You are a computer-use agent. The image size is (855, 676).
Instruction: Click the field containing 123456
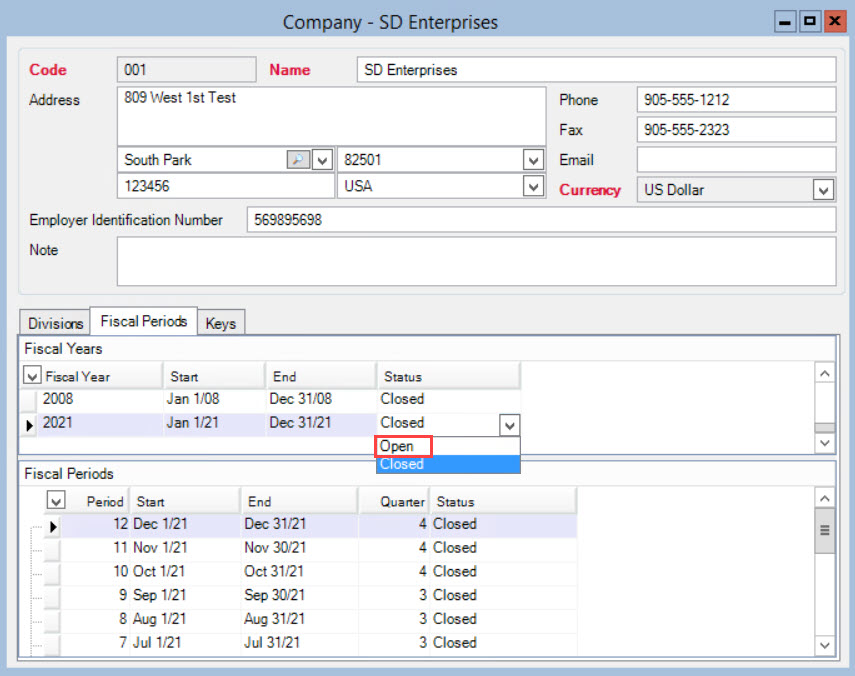(226, 186)
